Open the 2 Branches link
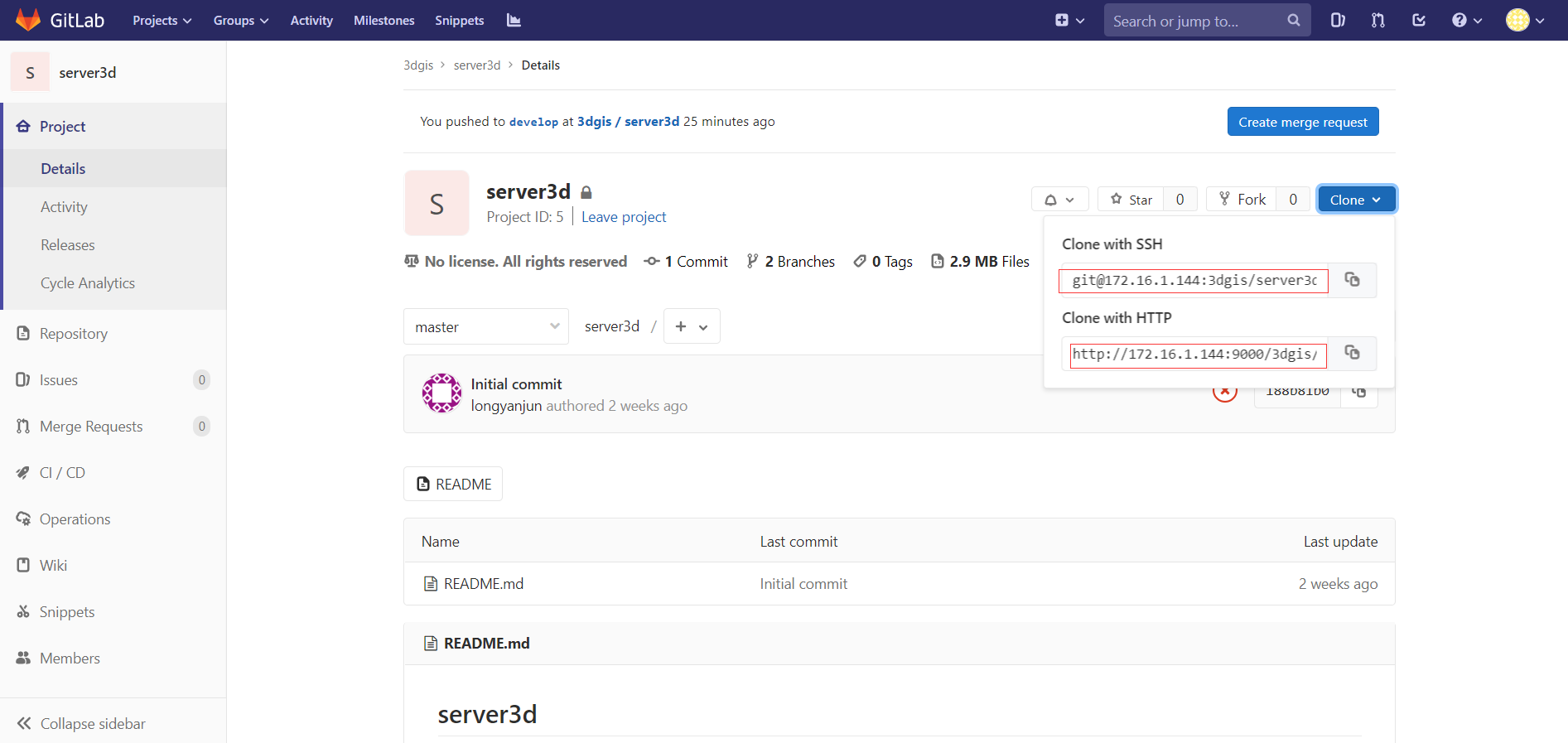This screenshot has width=1568, height=743. tap(791, 262)
